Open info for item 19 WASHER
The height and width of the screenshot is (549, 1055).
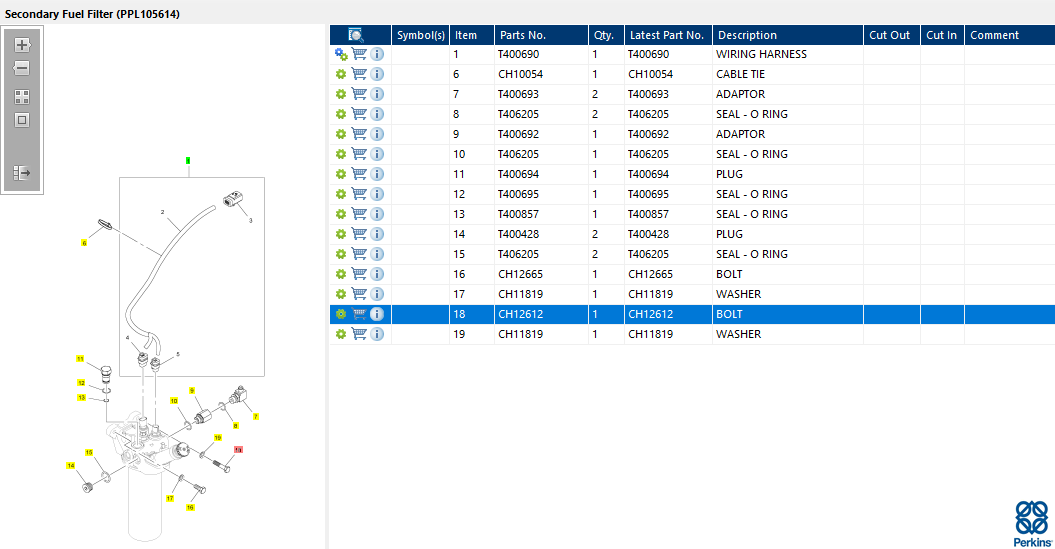pos(377,334)
